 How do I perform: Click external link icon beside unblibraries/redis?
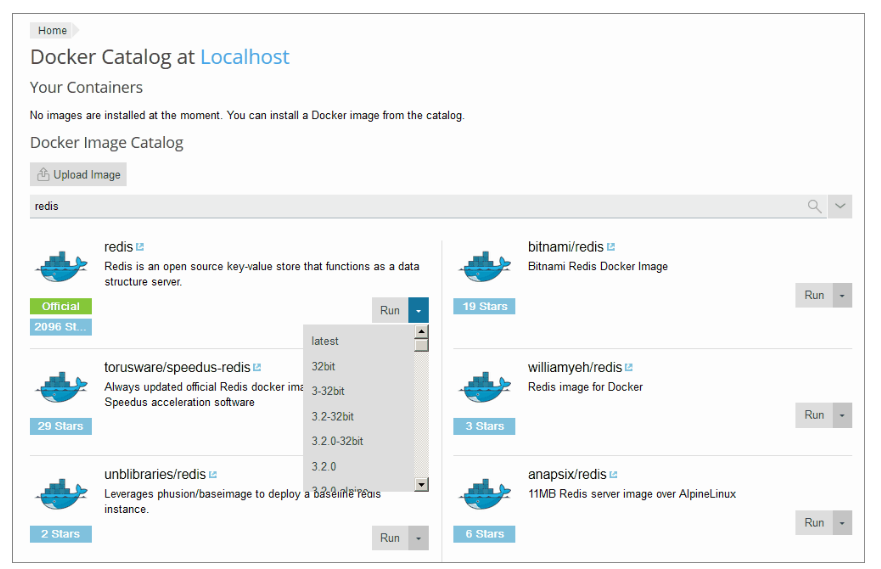click(x=213, y=475)
